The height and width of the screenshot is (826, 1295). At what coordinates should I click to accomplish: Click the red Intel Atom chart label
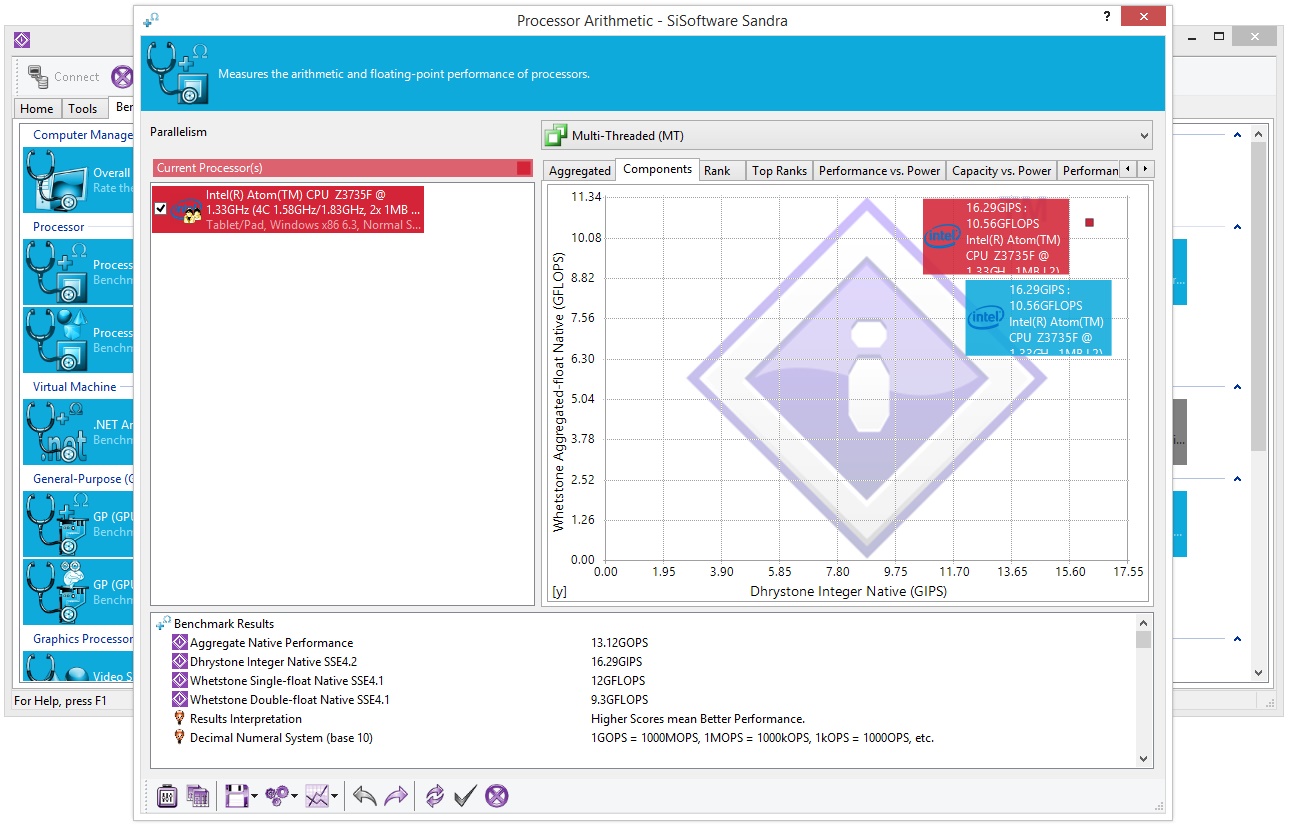tap(996, 236)
